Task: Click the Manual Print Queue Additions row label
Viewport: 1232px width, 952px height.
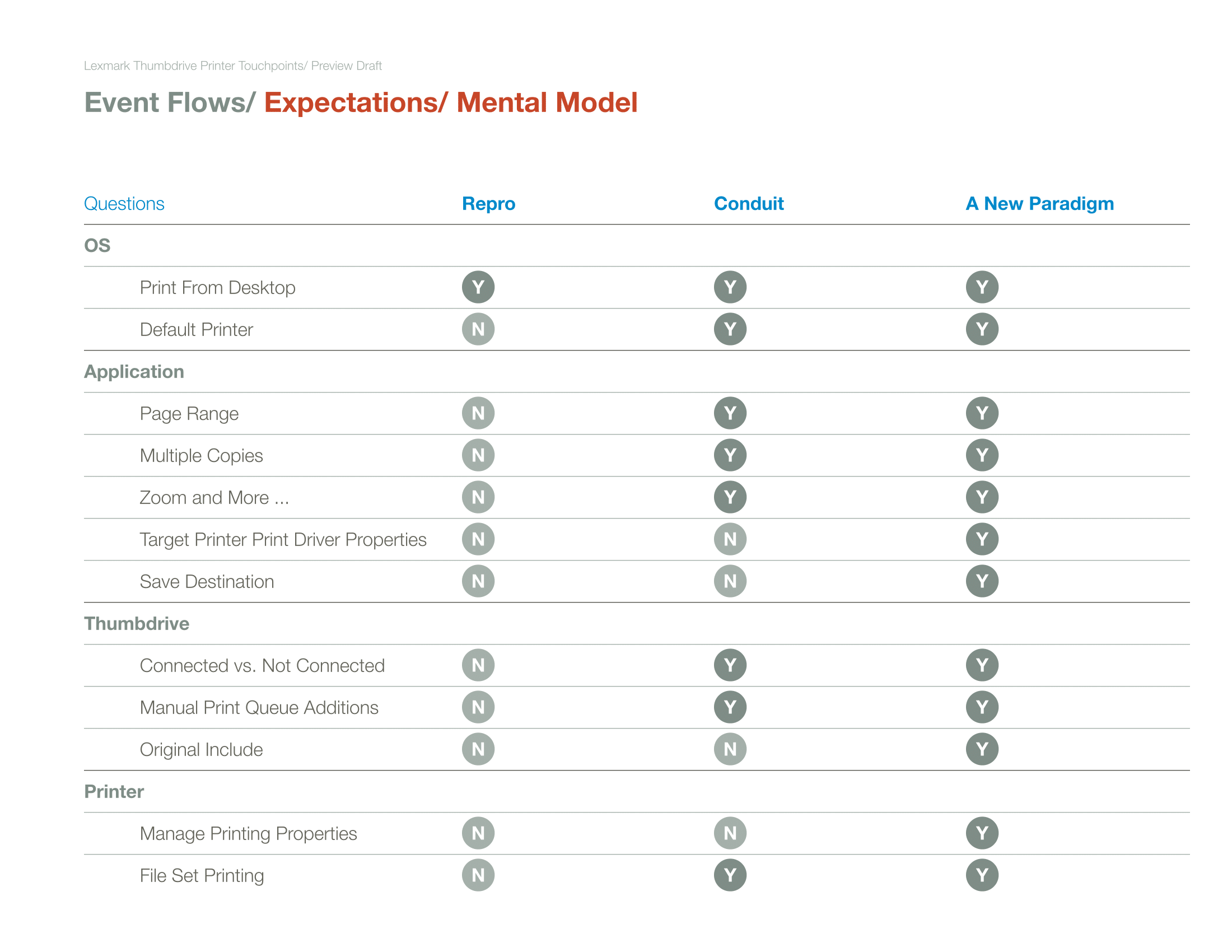Action: point(259,707)
